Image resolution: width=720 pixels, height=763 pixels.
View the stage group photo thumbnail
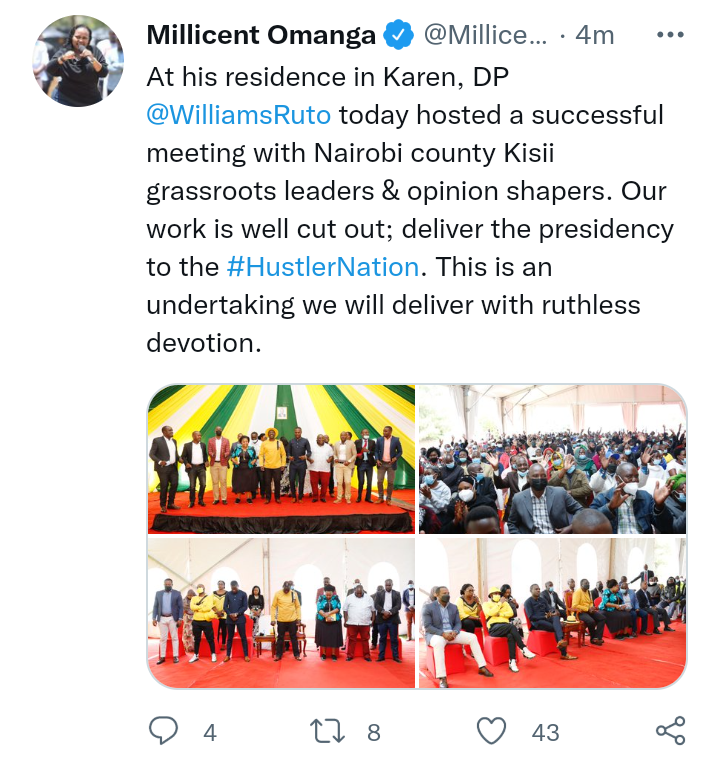click(281, 459)
